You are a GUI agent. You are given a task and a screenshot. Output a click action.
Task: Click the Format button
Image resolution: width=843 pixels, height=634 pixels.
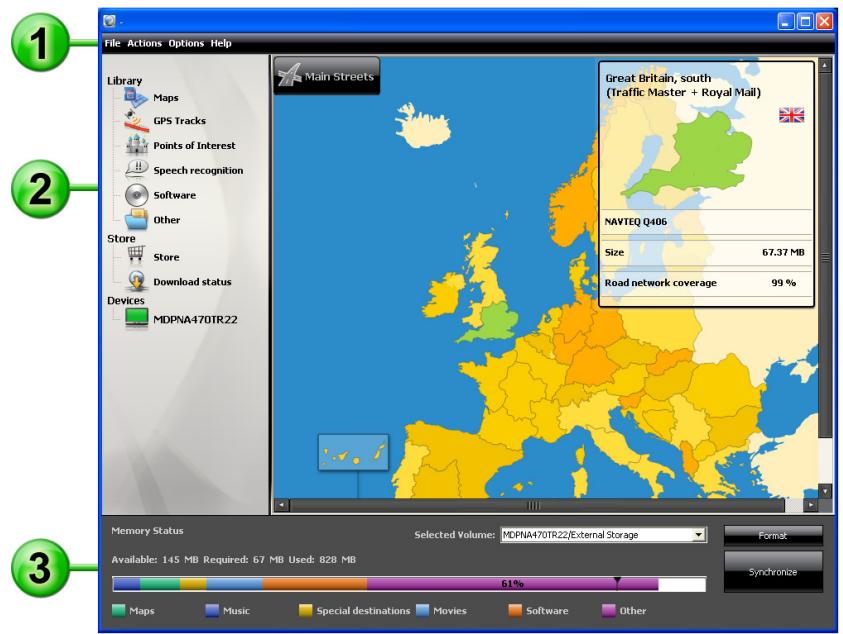tap(773, 536)
